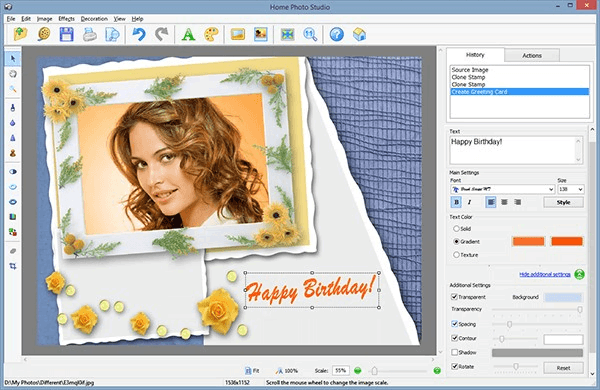Screen dimensions: 600x390
Task: Toggle Bold text formatting
Action: (456, 202)
